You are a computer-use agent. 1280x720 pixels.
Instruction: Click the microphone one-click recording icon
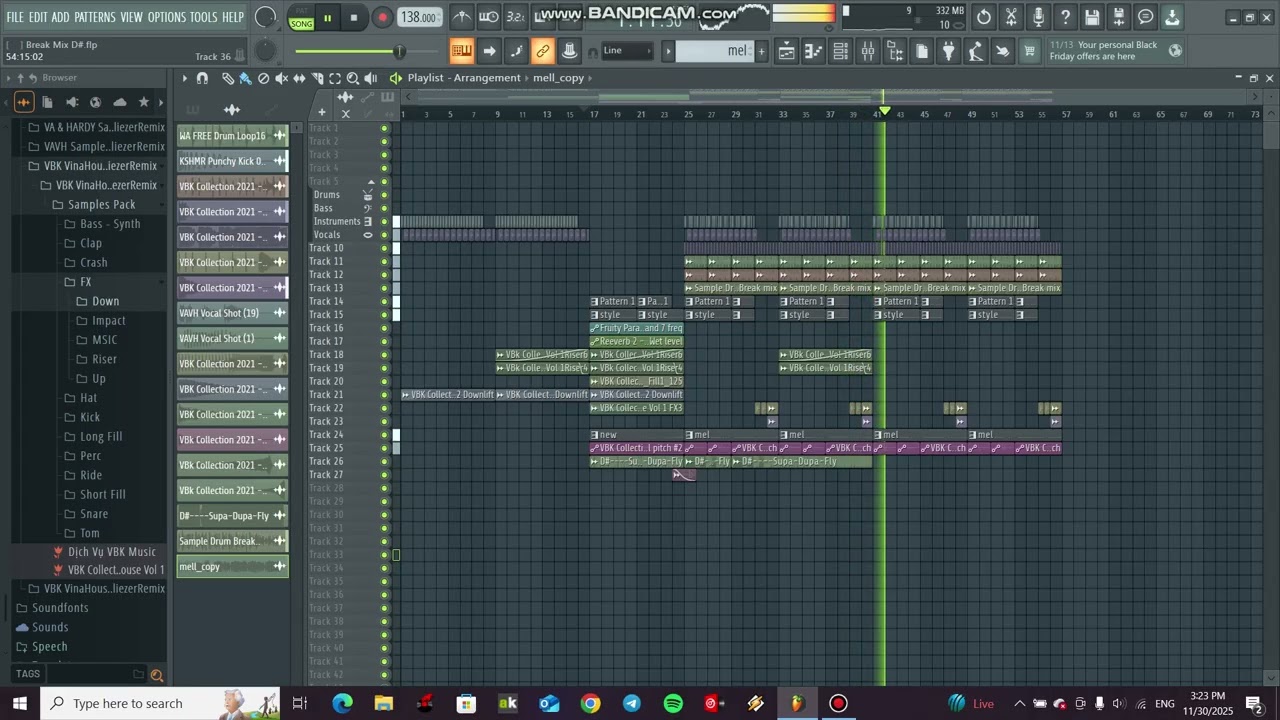[x=1038, y=17]
